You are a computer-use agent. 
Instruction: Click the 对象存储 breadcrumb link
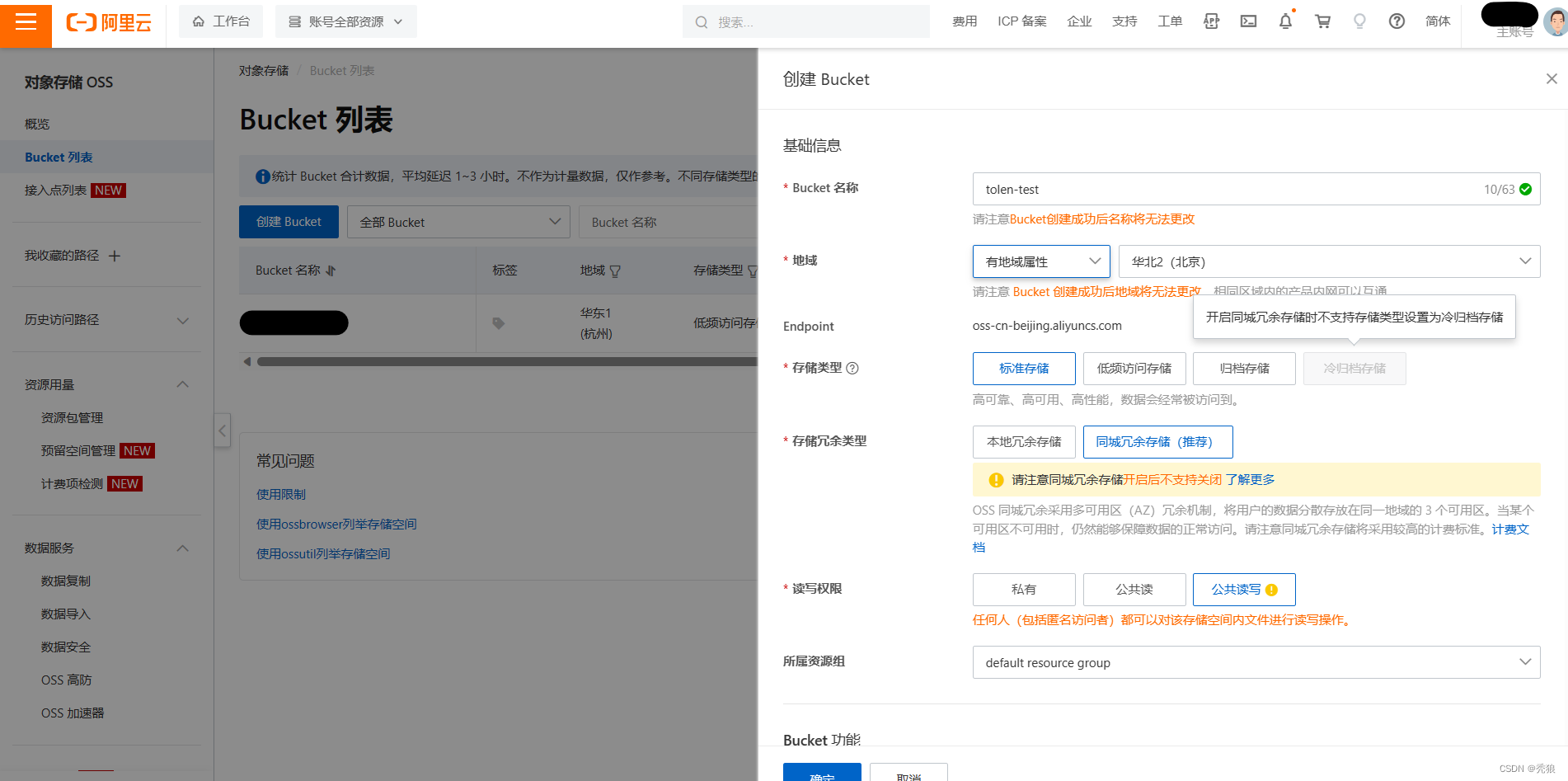[264, 71]
